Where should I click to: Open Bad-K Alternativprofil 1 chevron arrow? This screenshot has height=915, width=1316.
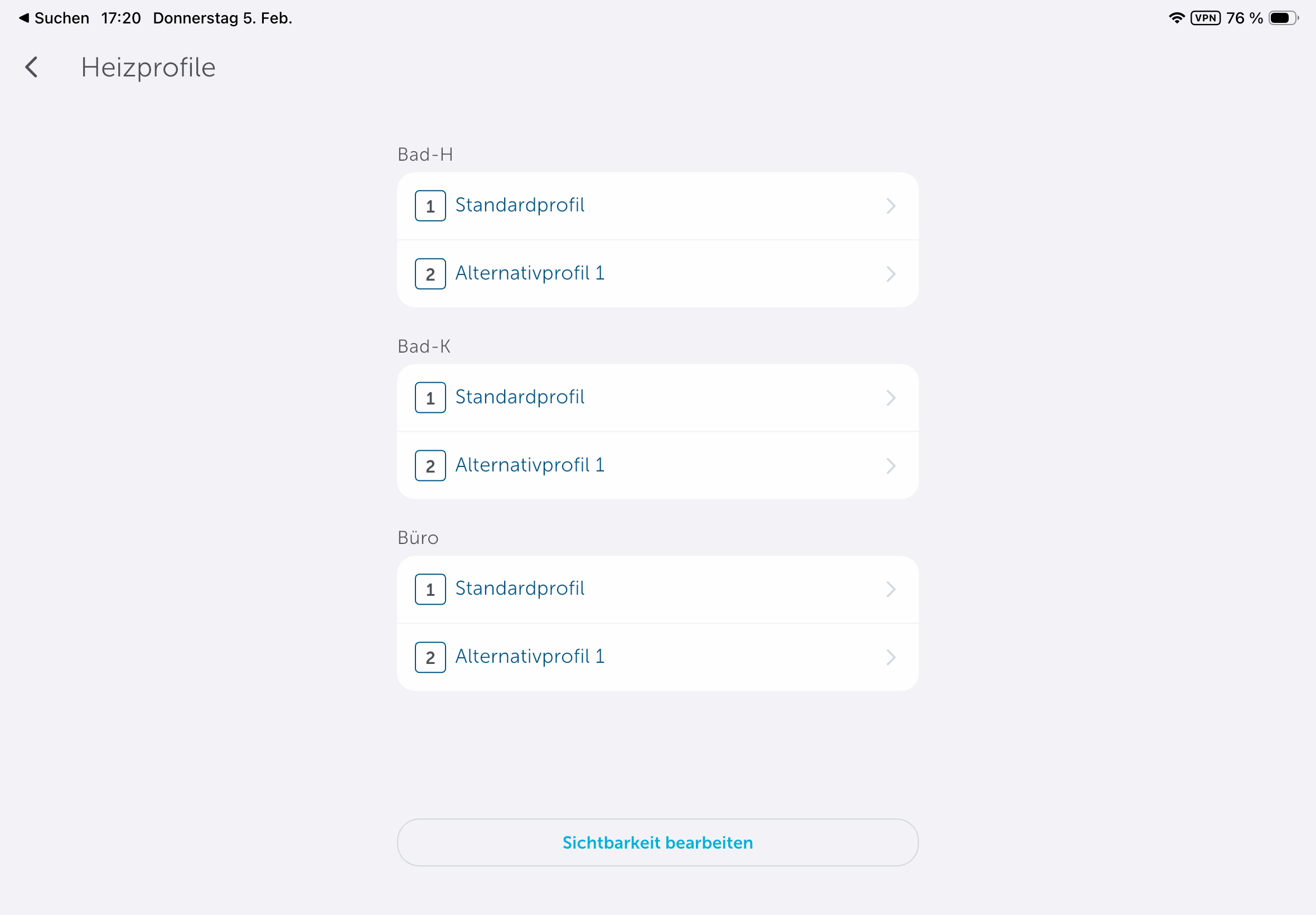click(891, 465)
